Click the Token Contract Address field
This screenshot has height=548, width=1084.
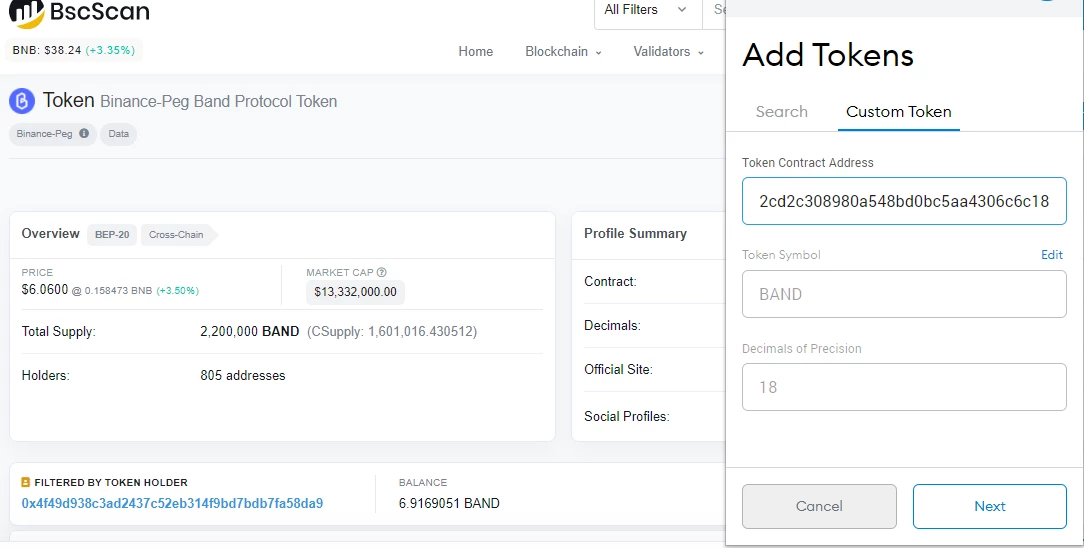904,201
